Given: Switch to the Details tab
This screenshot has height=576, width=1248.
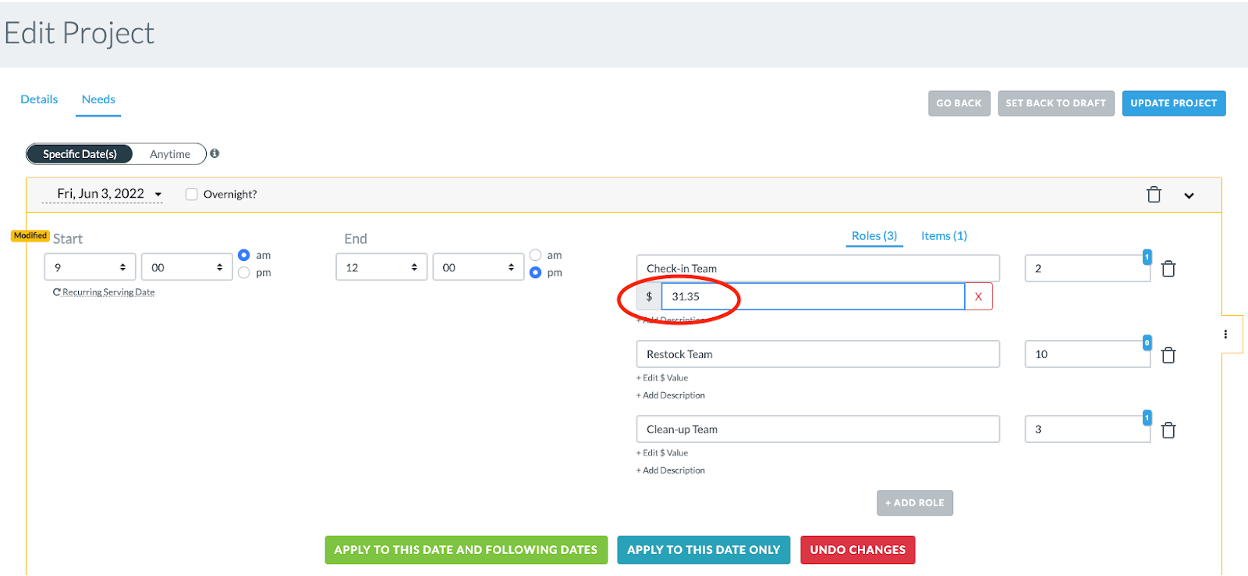Looking at the screenshot, I should click(39, 99).
